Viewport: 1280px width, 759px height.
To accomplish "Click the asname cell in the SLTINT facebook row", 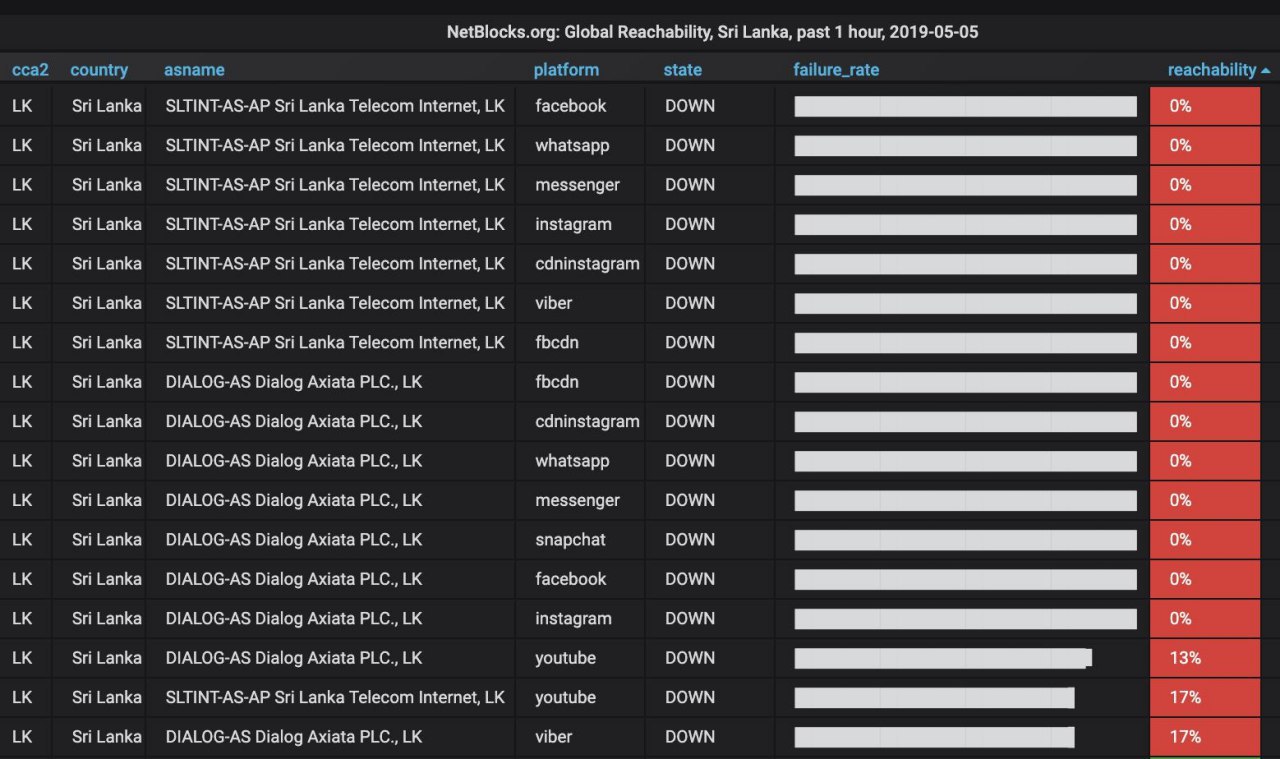I will [335, 106].
